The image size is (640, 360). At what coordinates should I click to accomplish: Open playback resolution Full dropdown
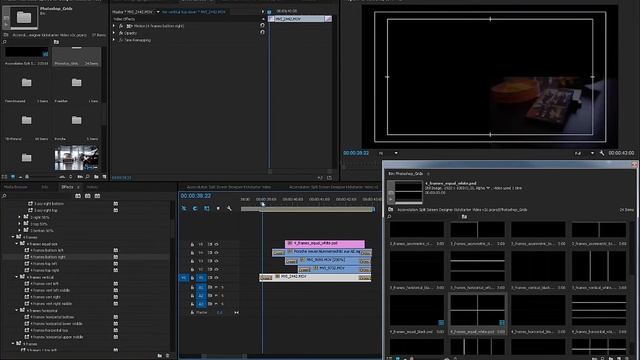tap(584, 153)
